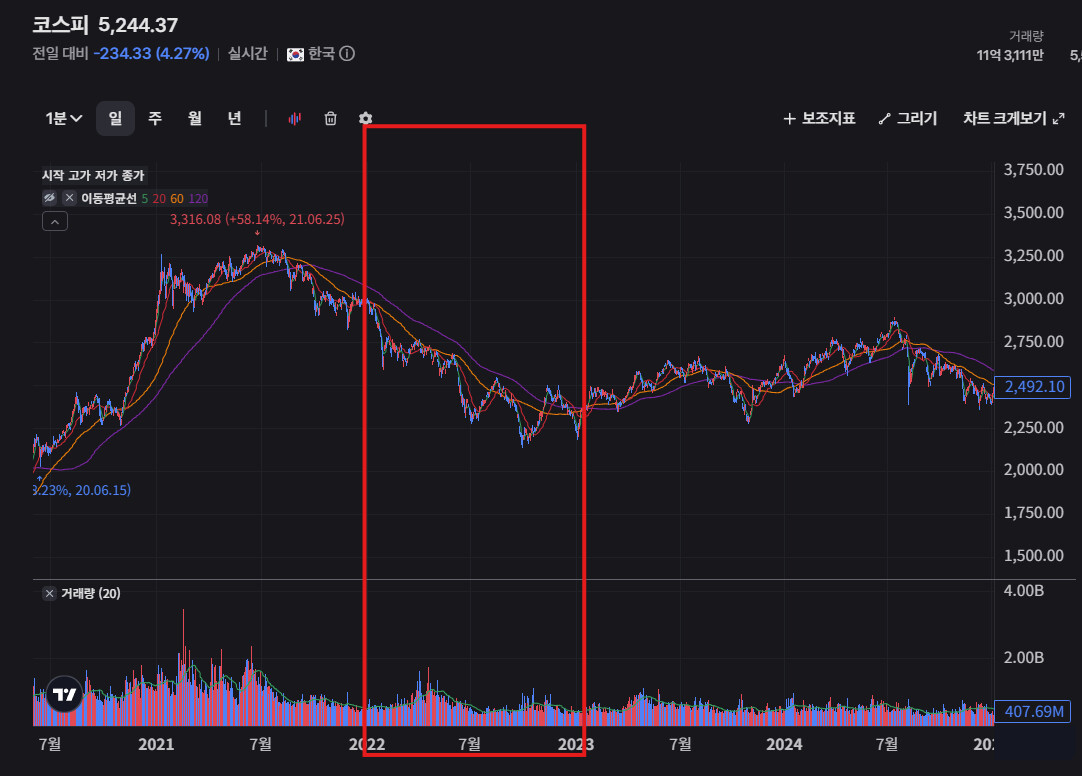Click the volume label 407.69M
Screen dimensions: 1082x776
coord(1032,711)
